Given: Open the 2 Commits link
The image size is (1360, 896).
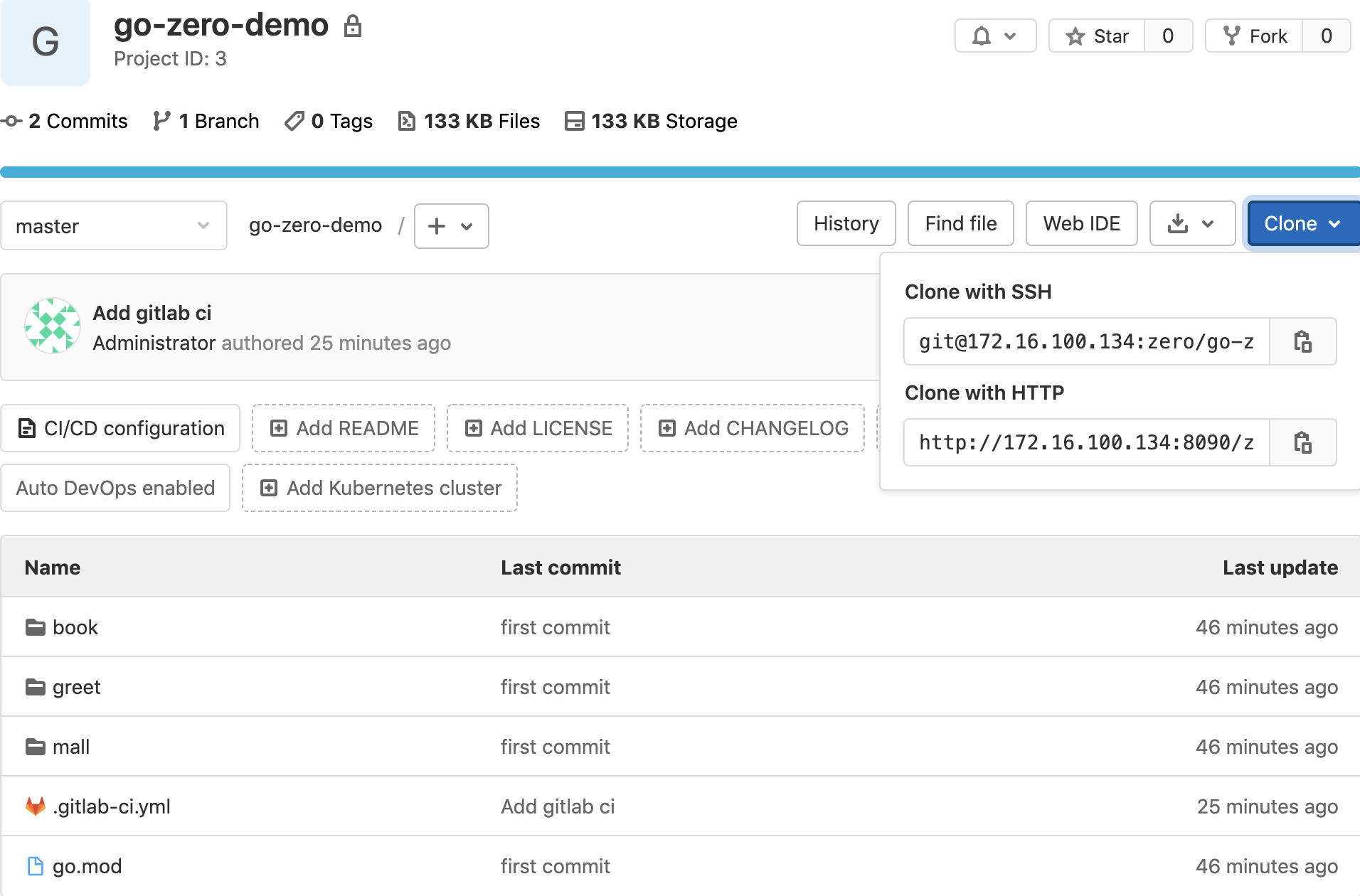Looking at the screenshot, I should coord(65,121).
